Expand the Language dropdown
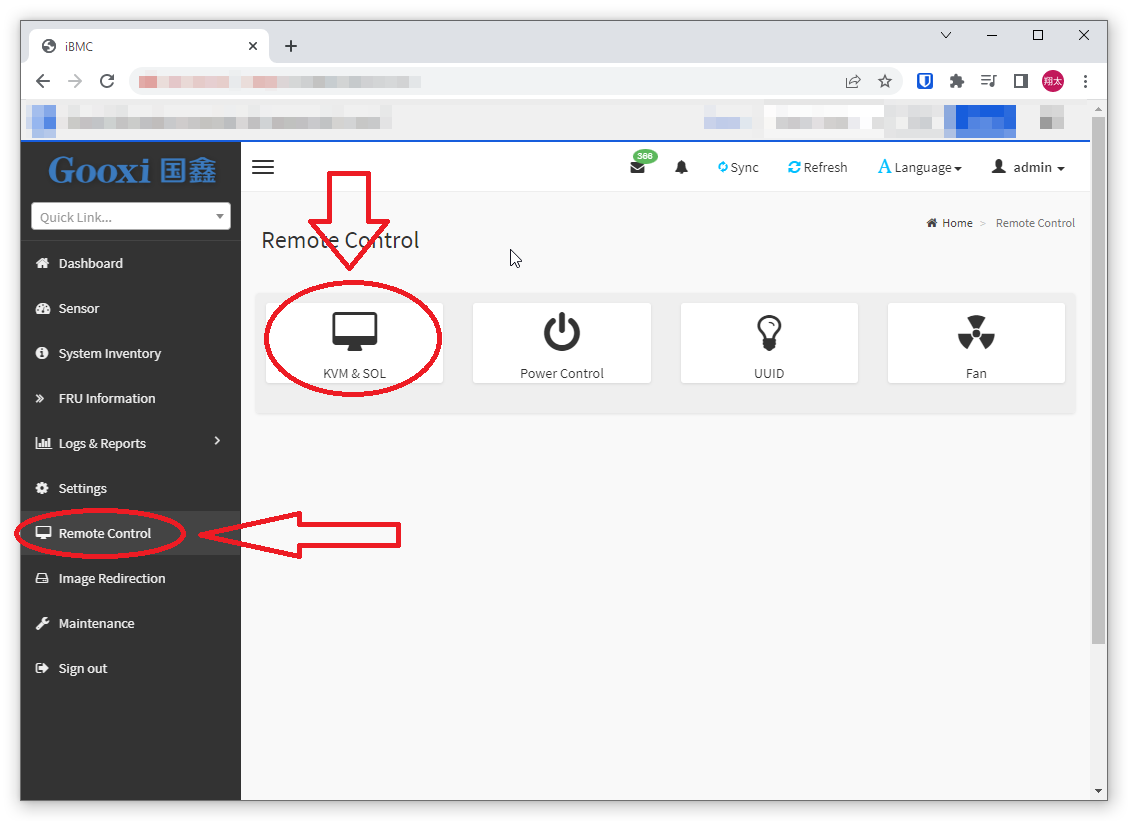The image size is (1128, 821). pyautogui.click(x=919, y=168)
